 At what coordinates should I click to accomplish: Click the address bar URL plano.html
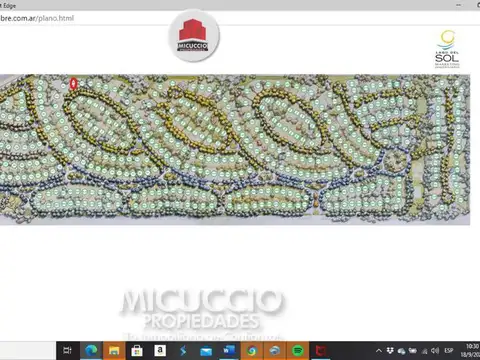point(37,18)
